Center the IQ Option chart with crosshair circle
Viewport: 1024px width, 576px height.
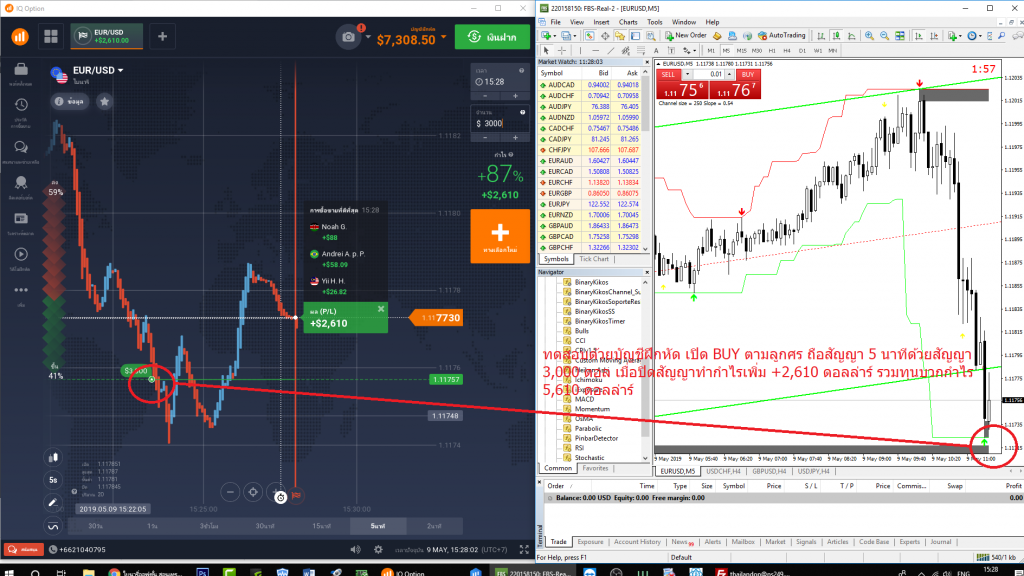tap(253, 492)
